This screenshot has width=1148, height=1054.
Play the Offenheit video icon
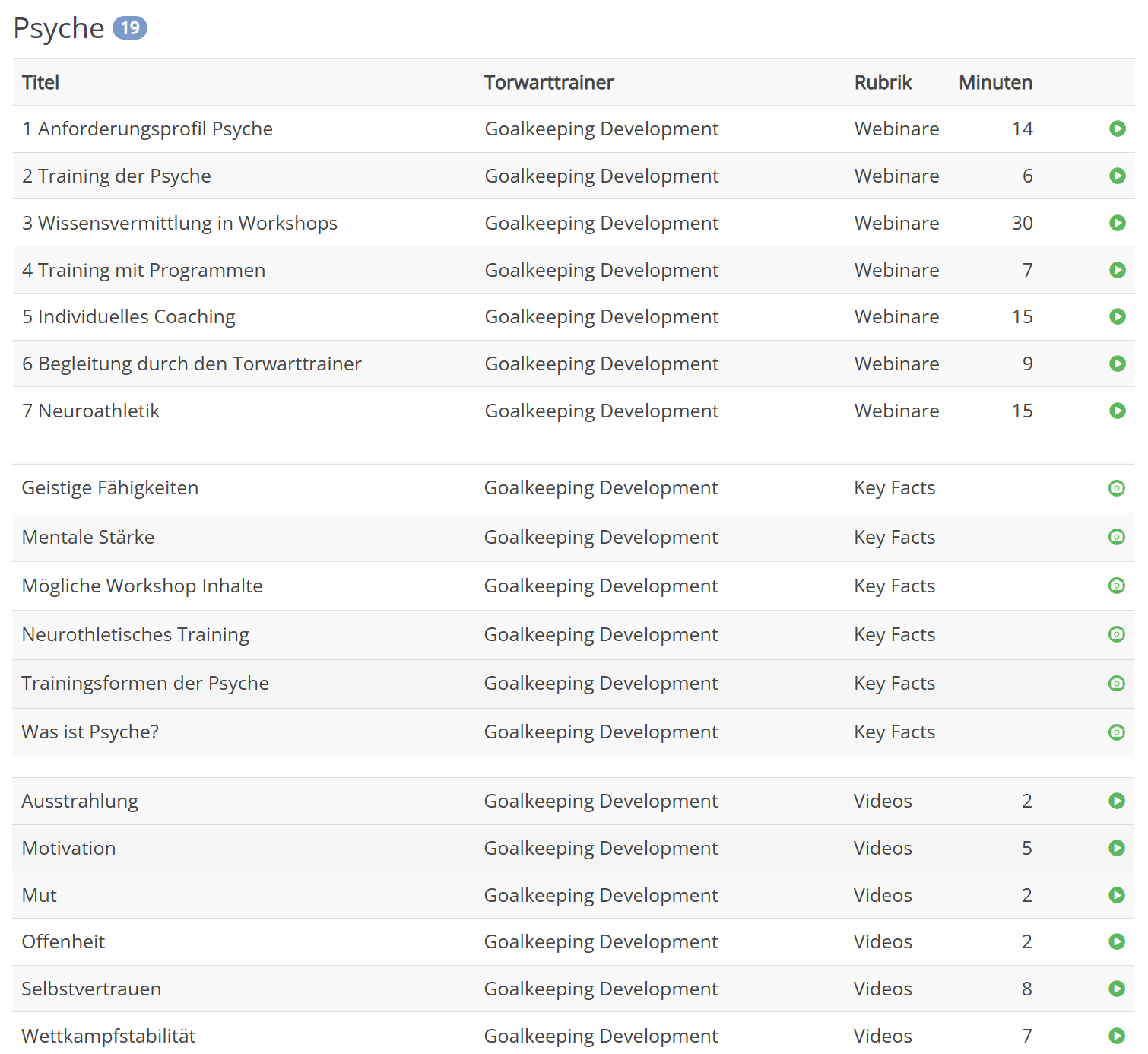pos(1116,941)
